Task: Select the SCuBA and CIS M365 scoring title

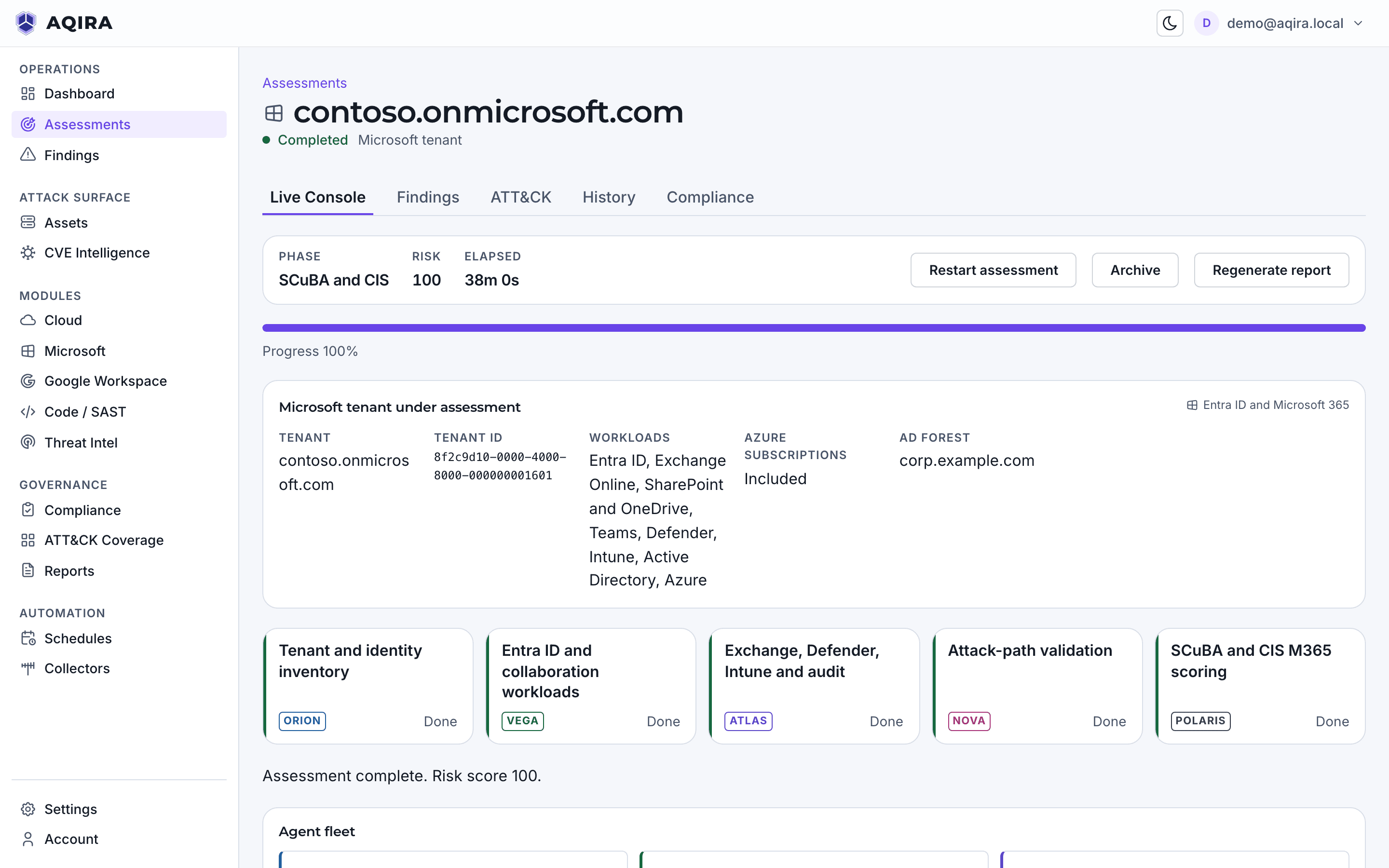Action: pos(1251,661)
